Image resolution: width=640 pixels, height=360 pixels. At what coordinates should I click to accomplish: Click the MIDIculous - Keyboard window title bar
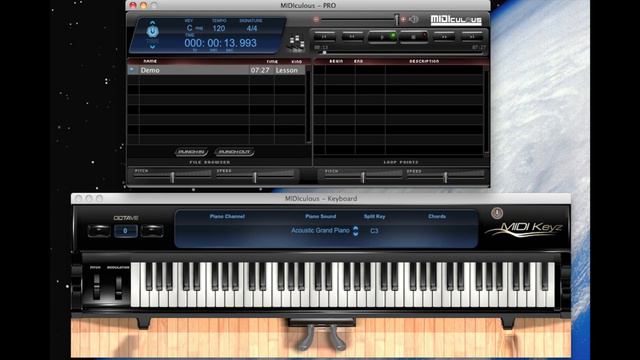coord(321,198)
